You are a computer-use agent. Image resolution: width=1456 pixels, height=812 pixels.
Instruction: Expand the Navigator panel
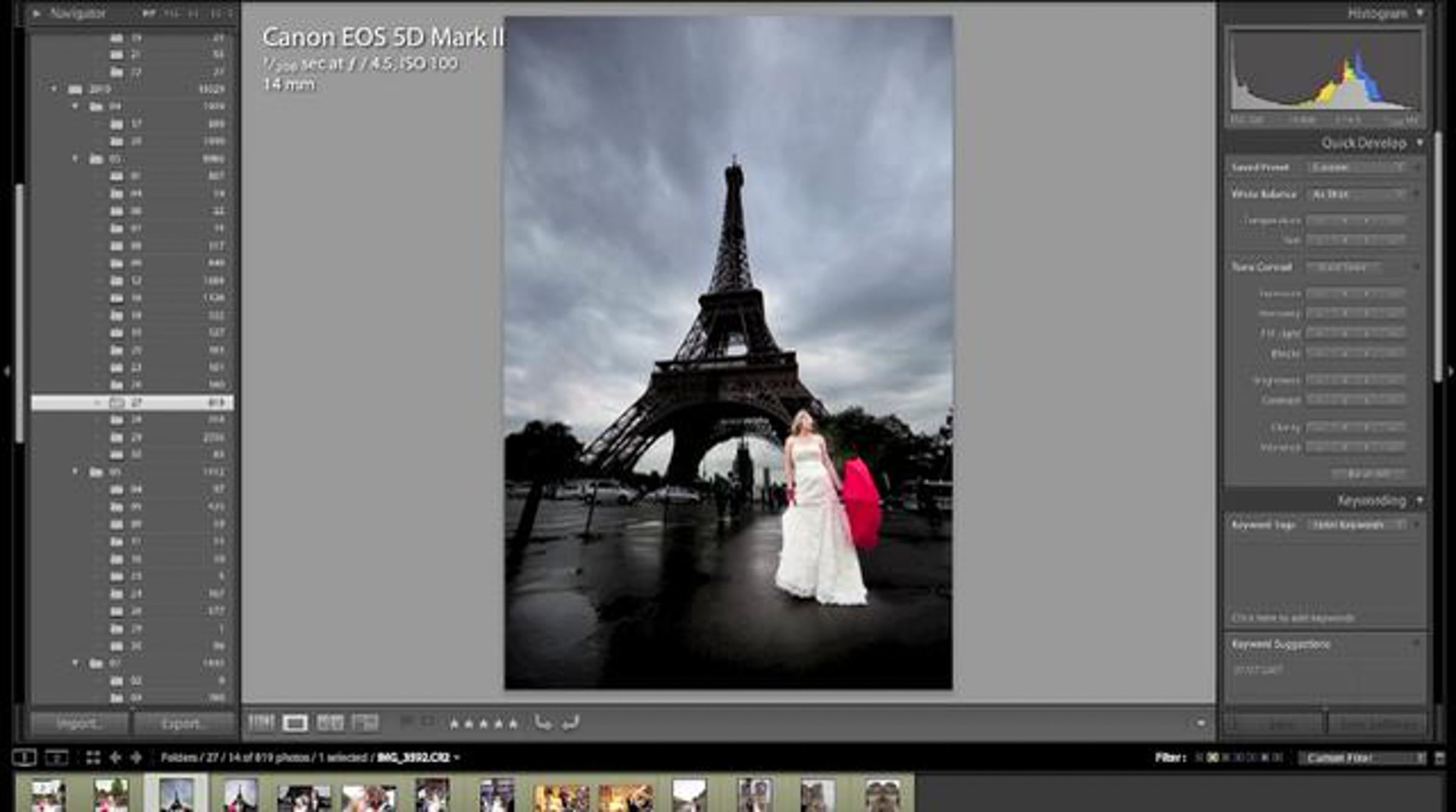(x=36, y=13)
